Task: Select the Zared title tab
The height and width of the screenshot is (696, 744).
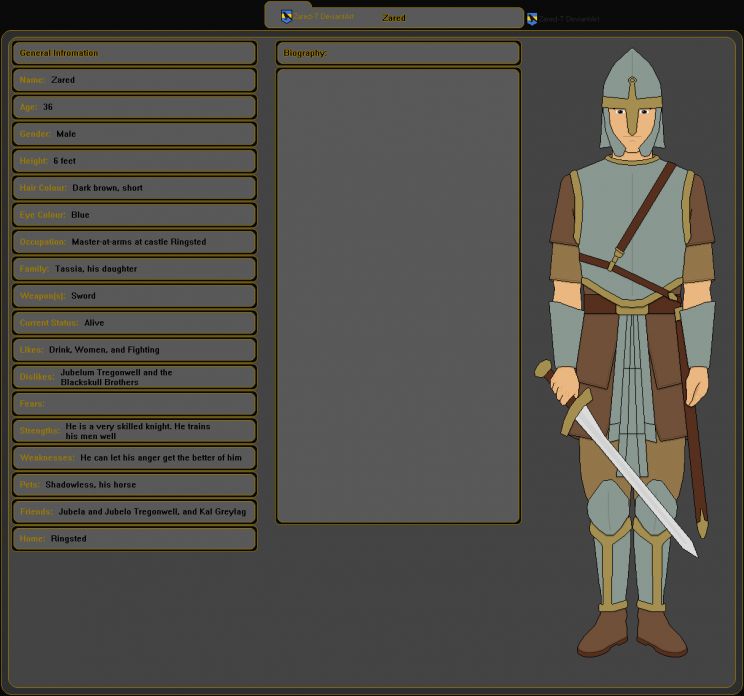Action: [x=394, y=17]
